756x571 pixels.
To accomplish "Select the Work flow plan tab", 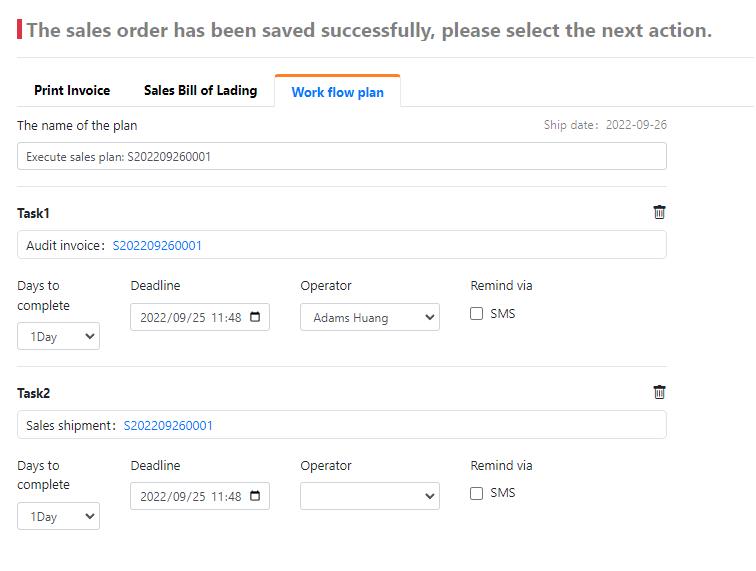I will pyautogui.click(x=338, y=92).
